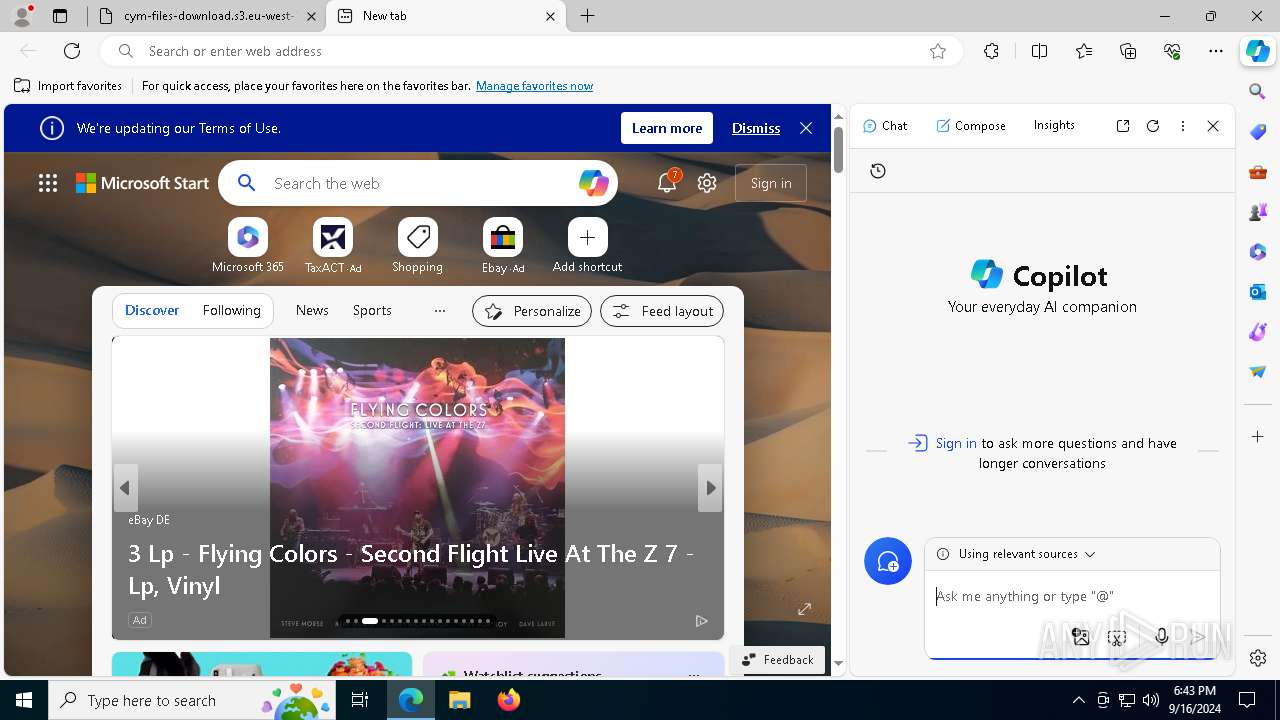Go to previous carousel slide arrow
The image size is (1280, 720).
(x=125, y=488)
